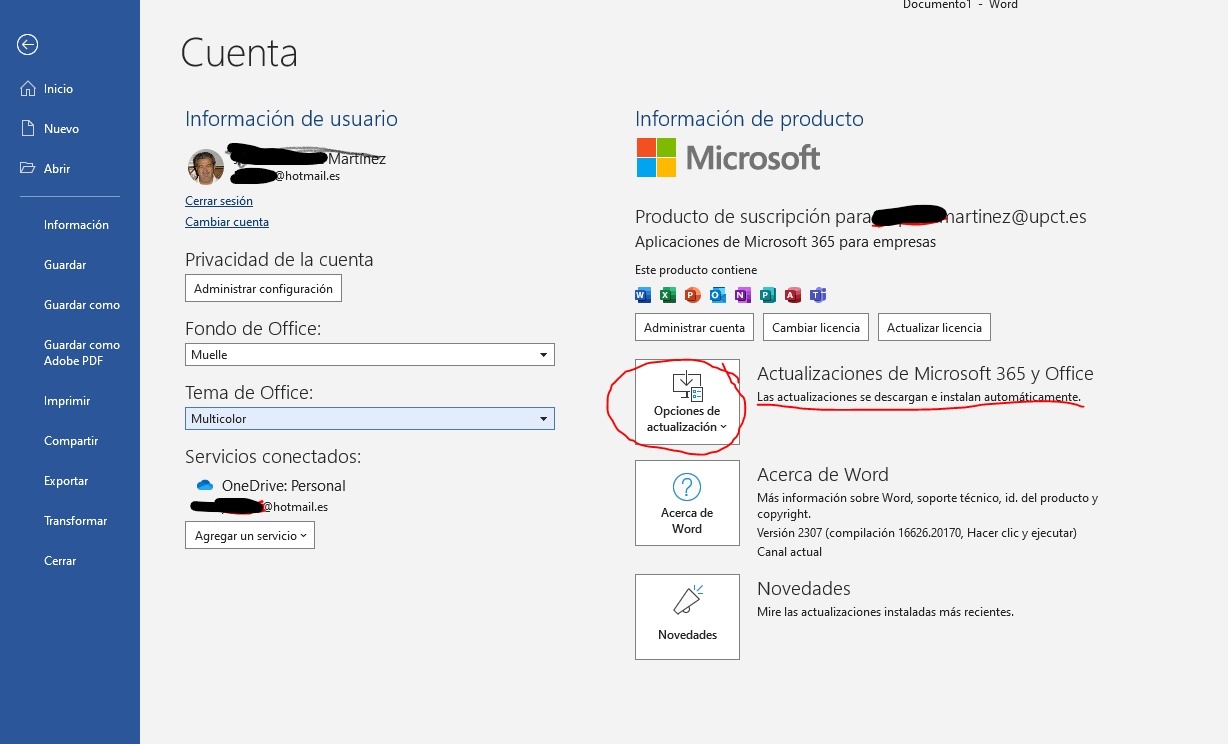Click the Excel product icon

point(668,295)
